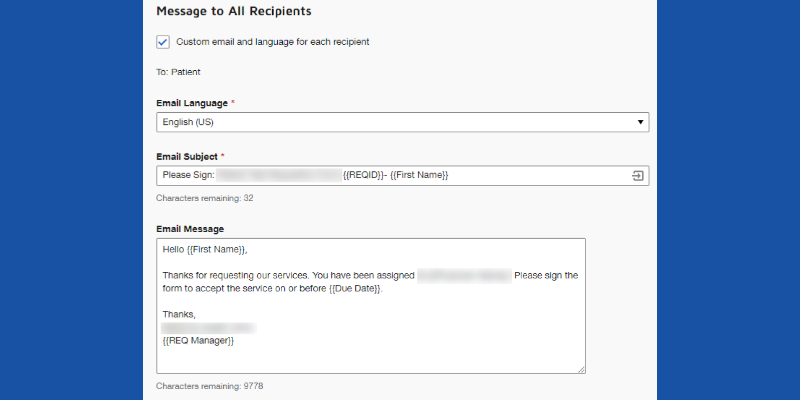
Task: Click the 'Custom email and language for each recipient' label
Action: (x=272, y=42)
